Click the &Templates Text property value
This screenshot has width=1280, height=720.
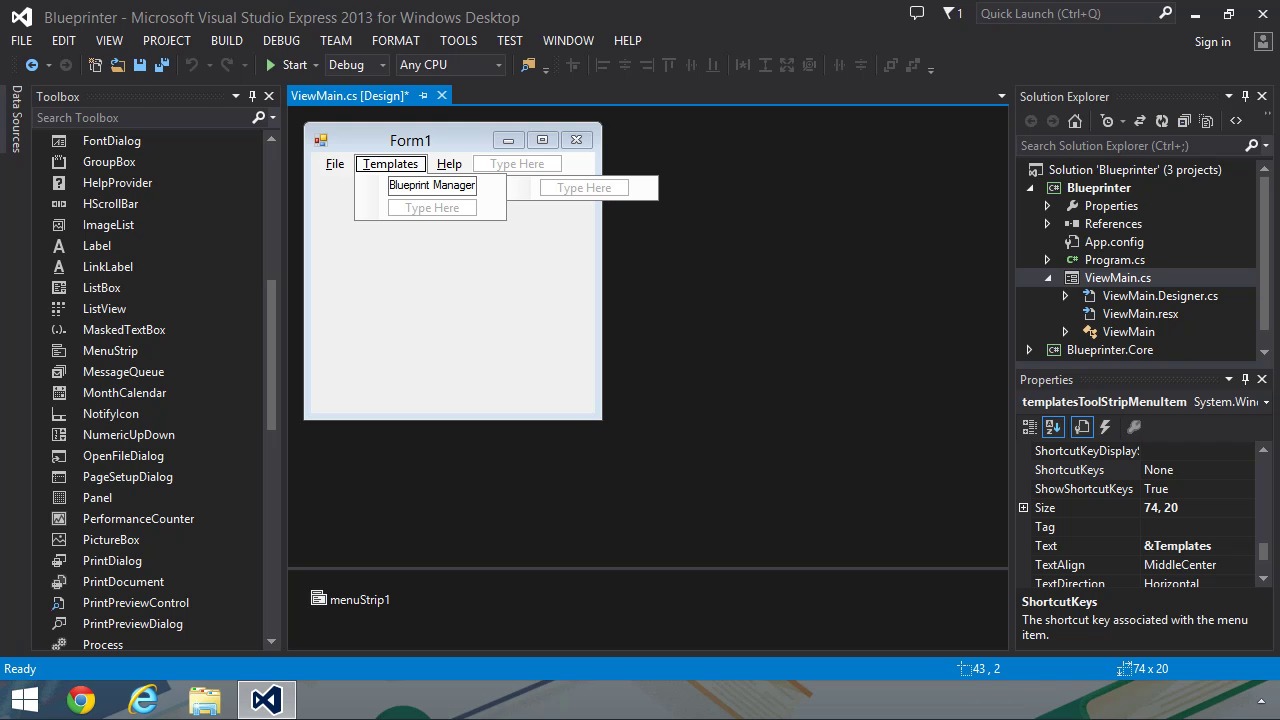tap(1198, 546)
